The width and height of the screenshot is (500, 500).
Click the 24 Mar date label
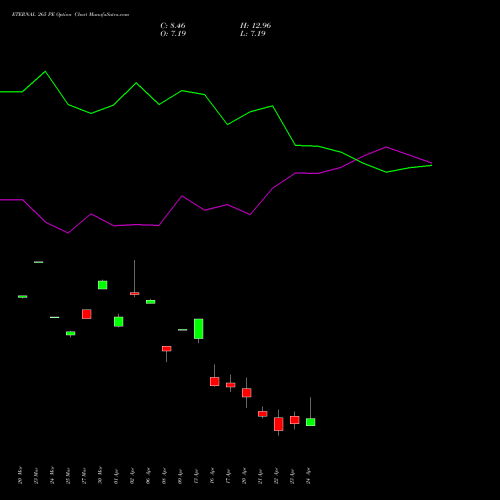(52, 475)
